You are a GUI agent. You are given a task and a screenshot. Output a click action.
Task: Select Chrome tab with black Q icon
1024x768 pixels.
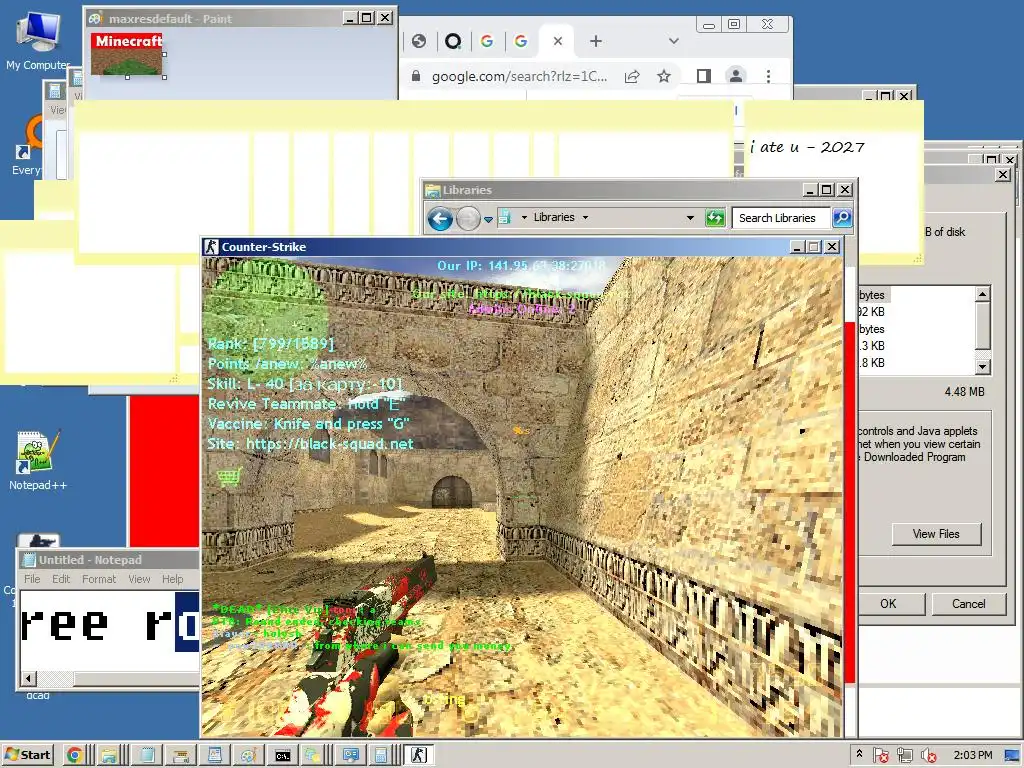pos(453,41)
